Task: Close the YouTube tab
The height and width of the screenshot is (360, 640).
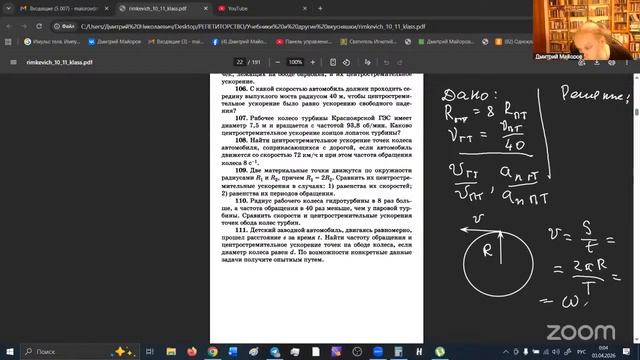Action: pyautogui.click(x=304, y=8)
